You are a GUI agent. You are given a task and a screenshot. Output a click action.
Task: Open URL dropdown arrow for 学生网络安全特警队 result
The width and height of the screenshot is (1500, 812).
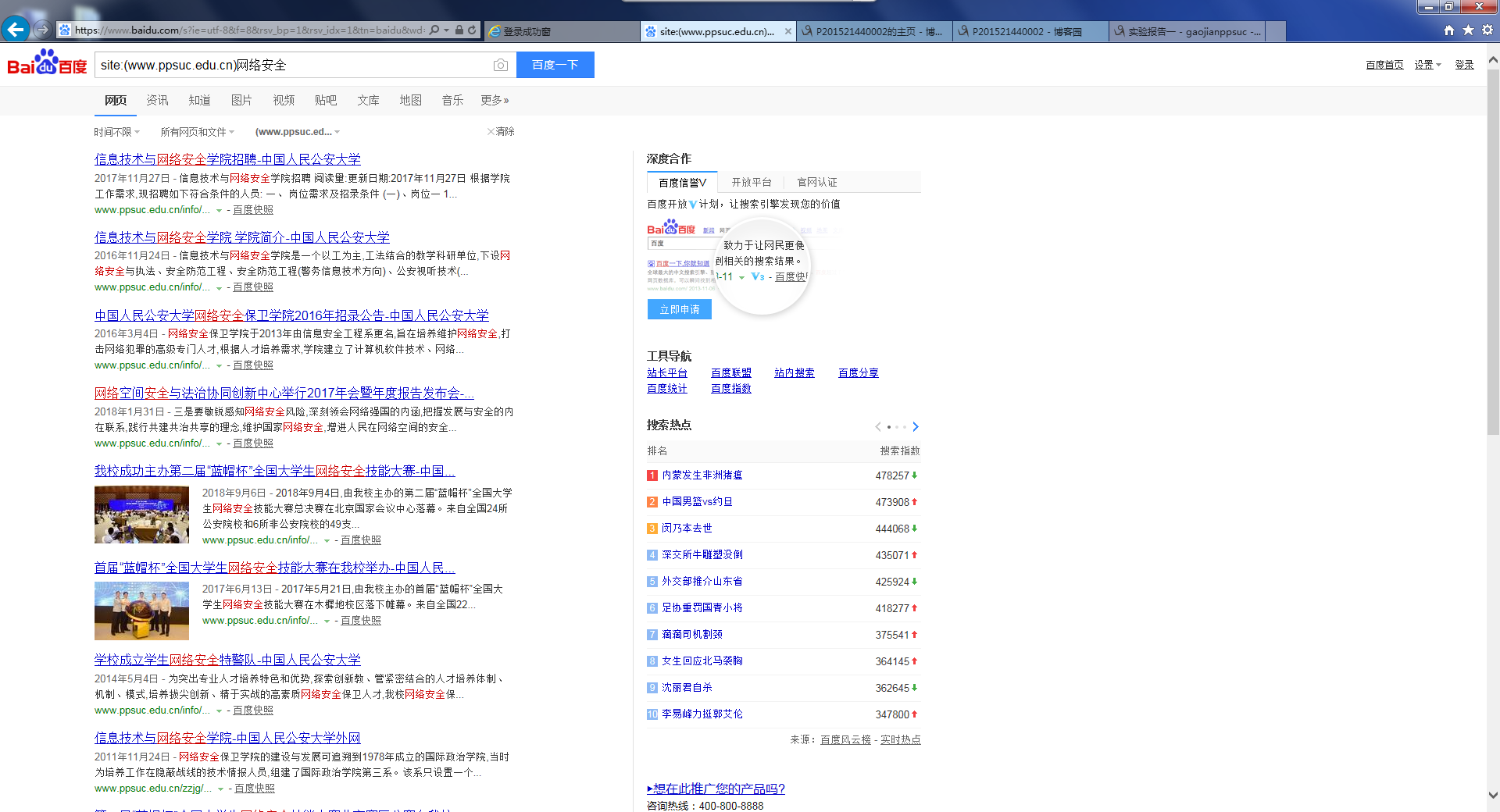[219, 710]
